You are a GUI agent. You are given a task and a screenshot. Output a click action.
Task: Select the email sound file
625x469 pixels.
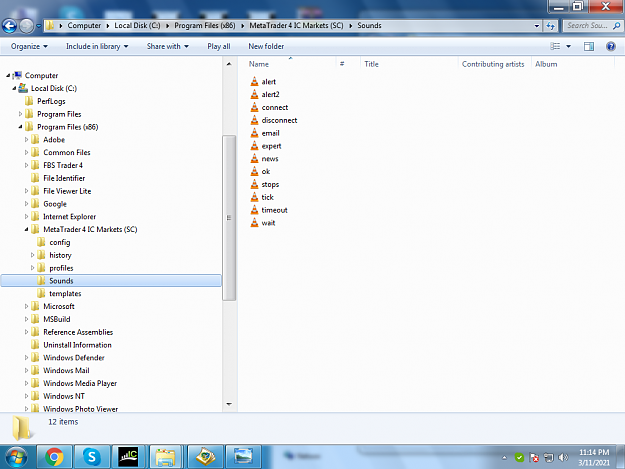point(265,133)
